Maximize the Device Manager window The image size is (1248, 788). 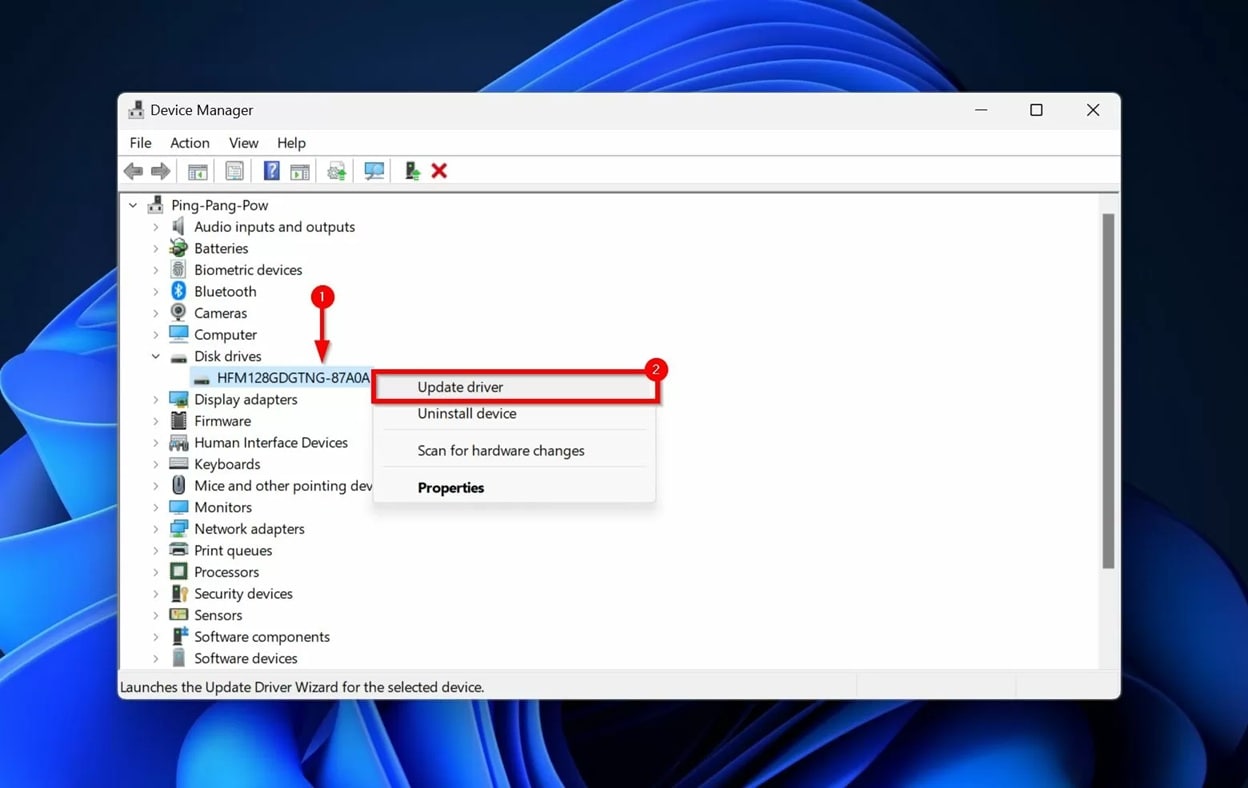click(x=1036, y=110)
